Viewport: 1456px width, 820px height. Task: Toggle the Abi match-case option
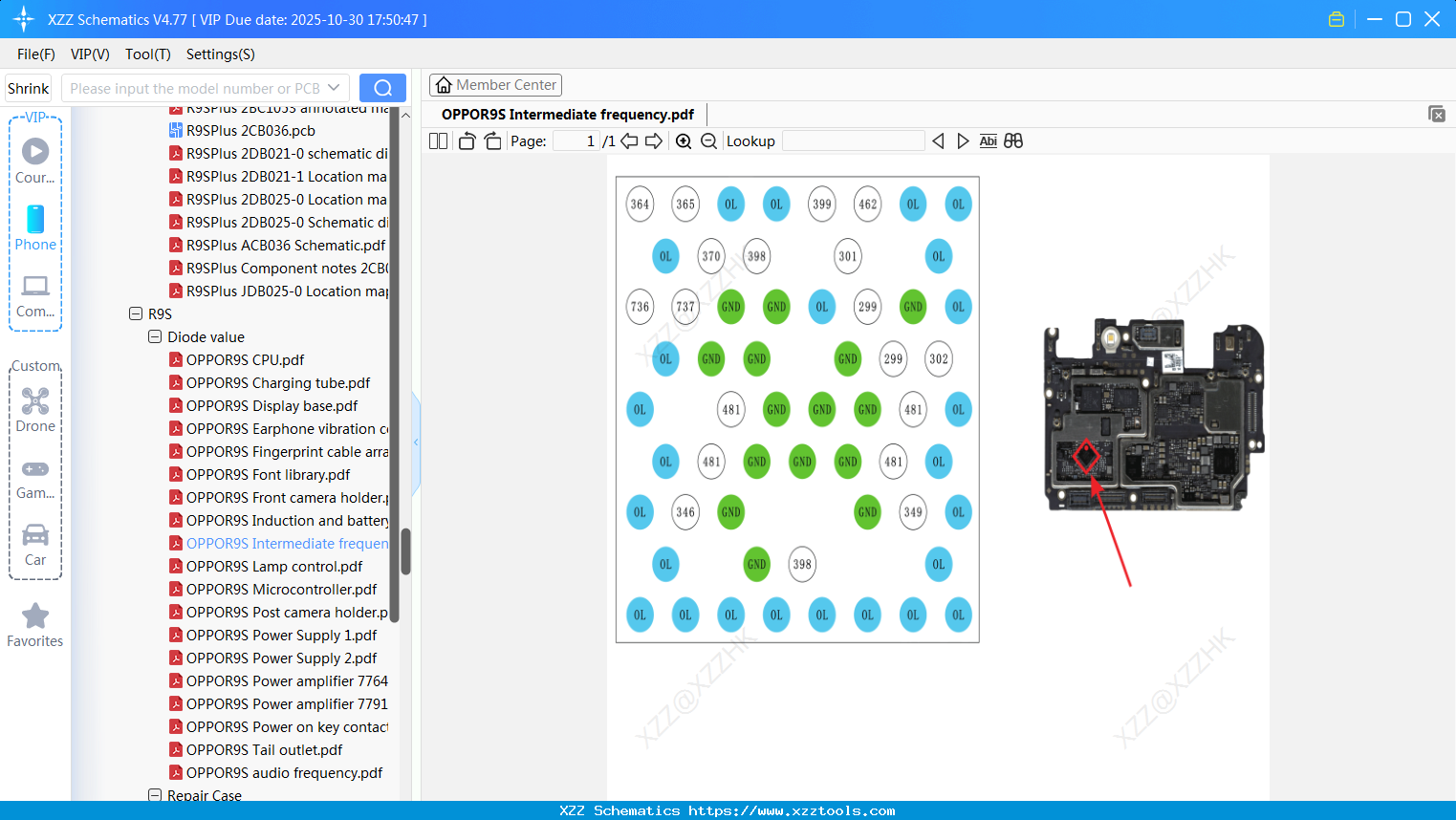click(x=988, y=141)
